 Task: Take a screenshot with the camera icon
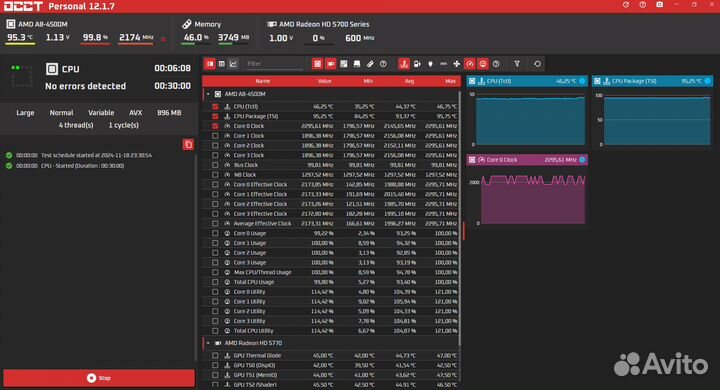click(659, 5)
